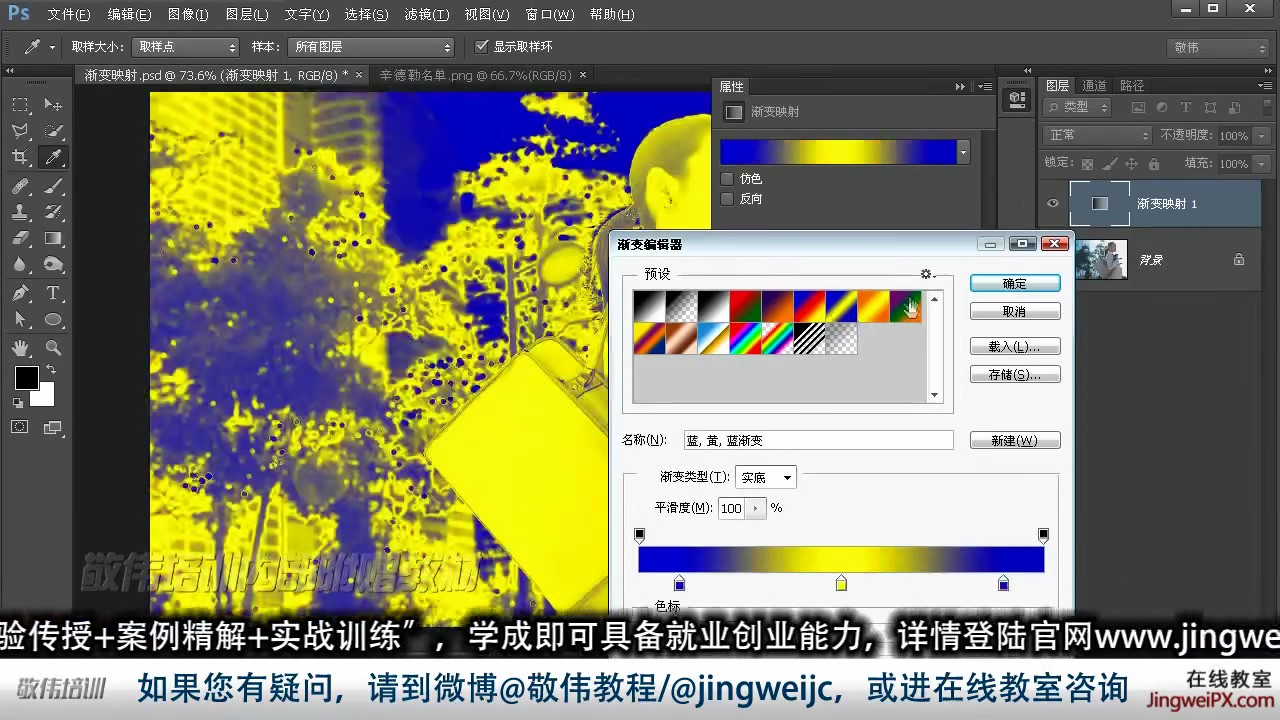Swap foreground and background colors
The height and width of the screenshot is (720, 1280).
coord(50,370)
